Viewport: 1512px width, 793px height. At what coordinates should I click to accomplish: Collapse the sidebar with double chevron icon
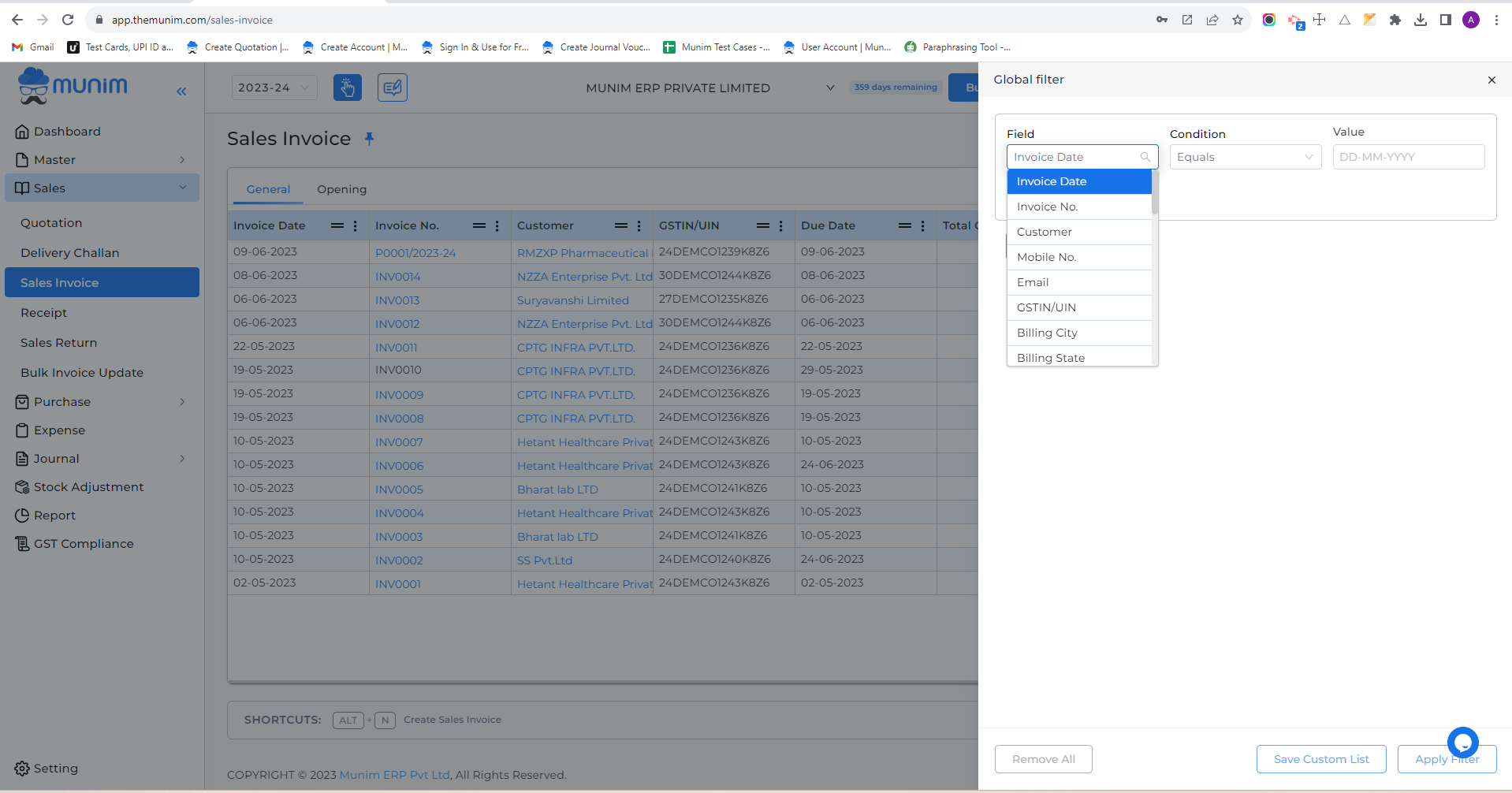[181, 91]
